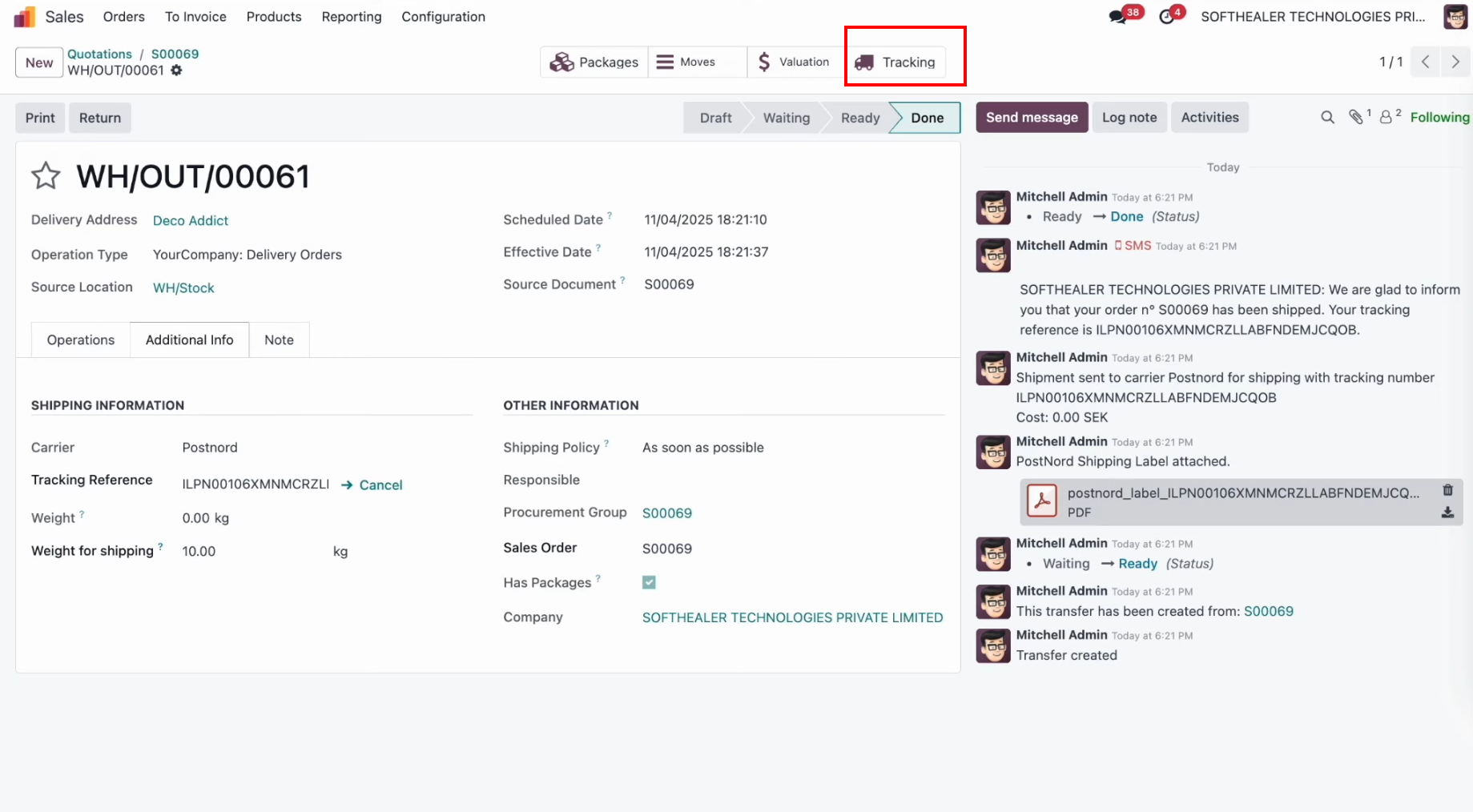
Task: Open the conversations icon with 38 badge
Action: coord(1118,17)
